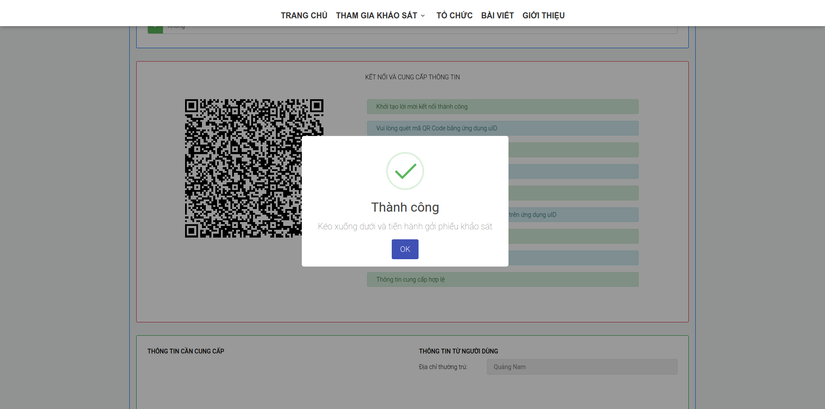
Task: Click the 'THÔNG TIN TỪ NGƯỜI DÙNG' heading
Action: coord(458,351)
